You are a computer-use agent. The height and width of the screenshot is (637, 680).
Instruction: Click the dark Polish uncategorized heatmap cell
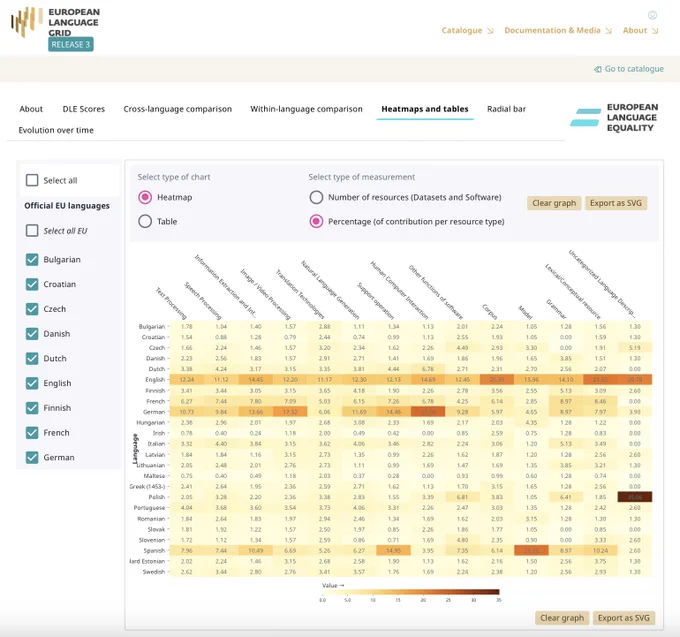tap(634, 497)
